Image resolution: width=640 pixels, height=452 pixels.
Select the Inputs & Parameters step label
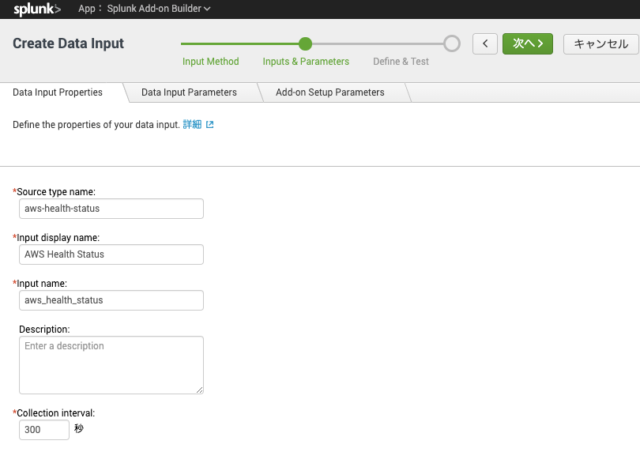306,61
